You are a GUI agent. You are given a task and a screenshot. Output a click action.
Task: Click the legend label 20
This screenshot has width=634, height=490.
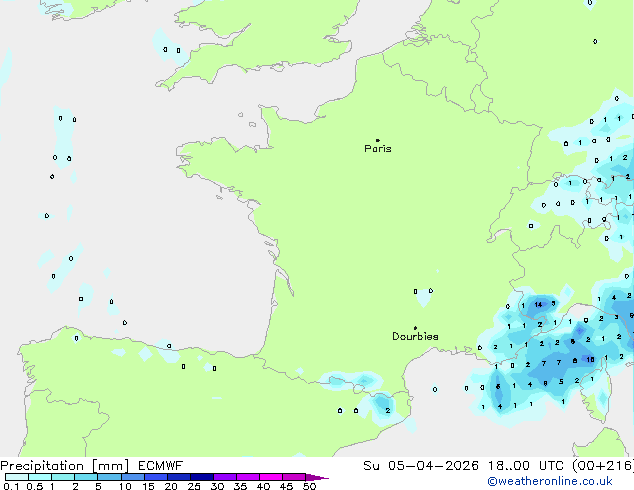(x=171, y=486)
